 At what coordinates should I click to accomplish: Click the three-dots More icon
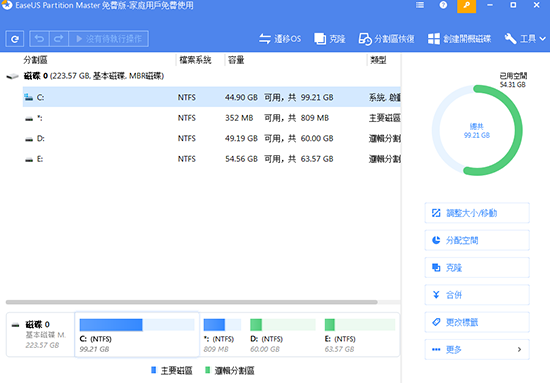(x=436, y=349)
